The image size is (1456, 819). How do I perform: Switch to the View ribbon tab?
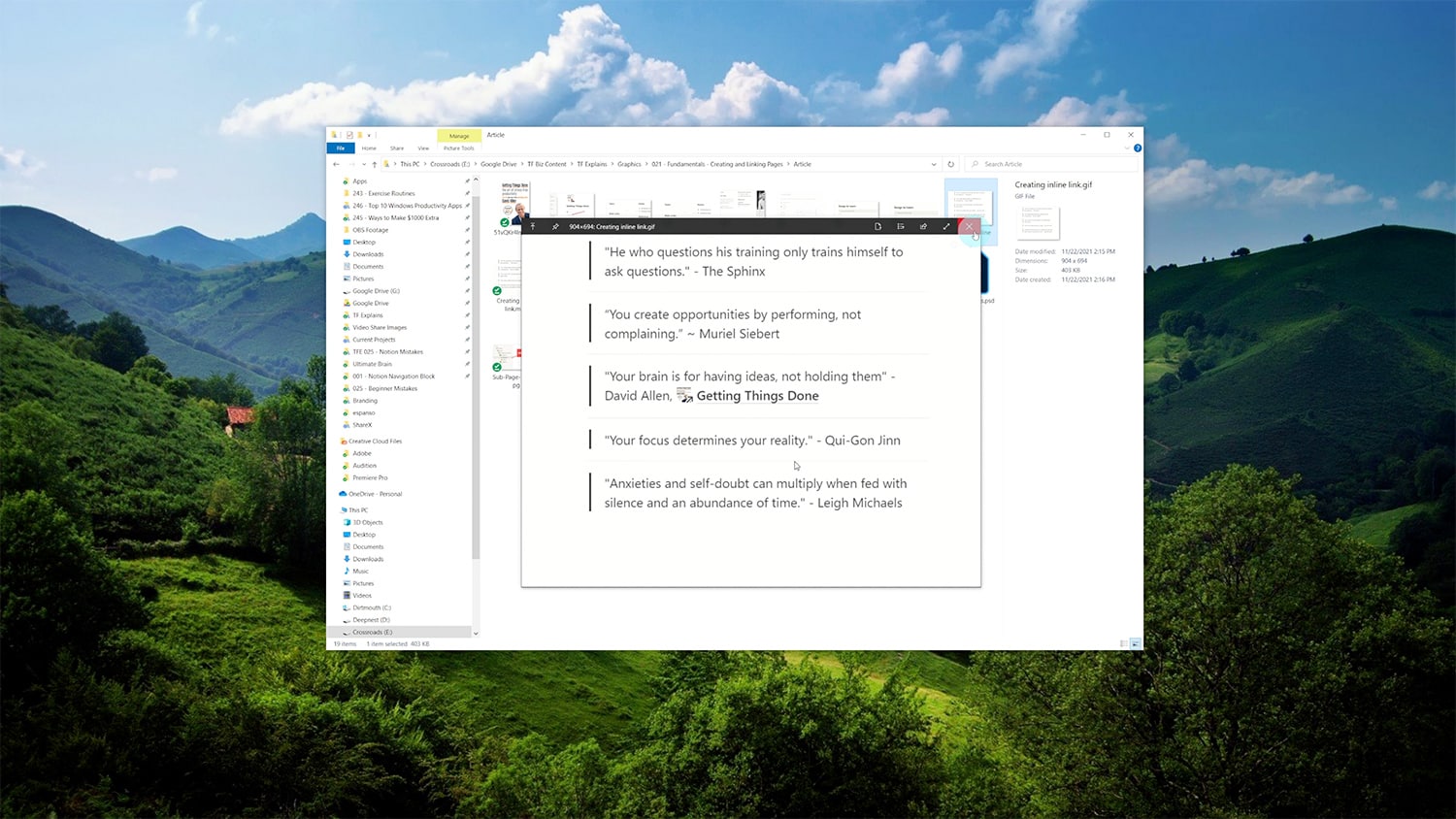[x=423, y=147]
